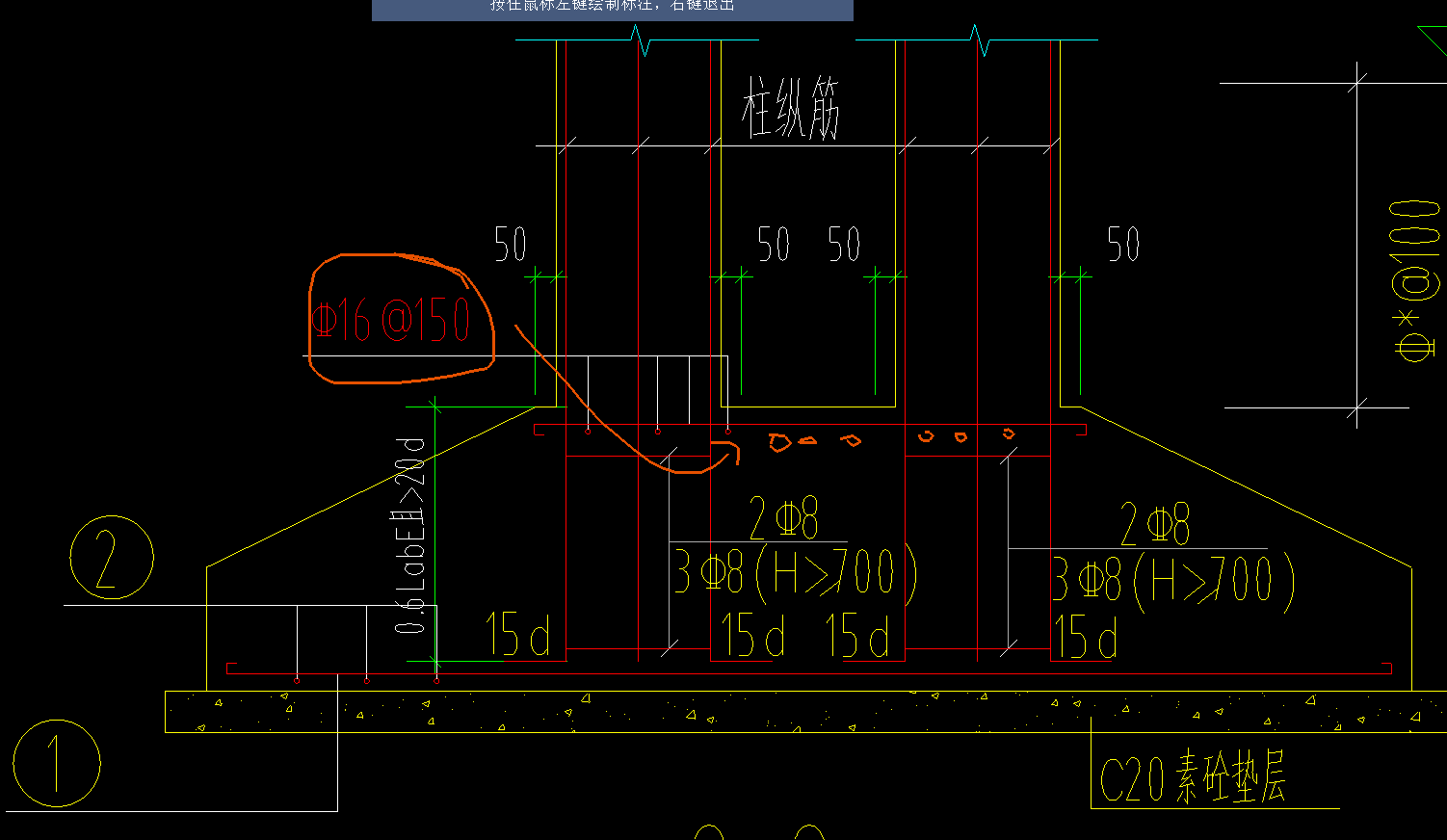Image resolution: width=1447 pixels, height=840 pixels.
Task: Select the red Φ16@150 rebar annotation
Action: point(390,320)
